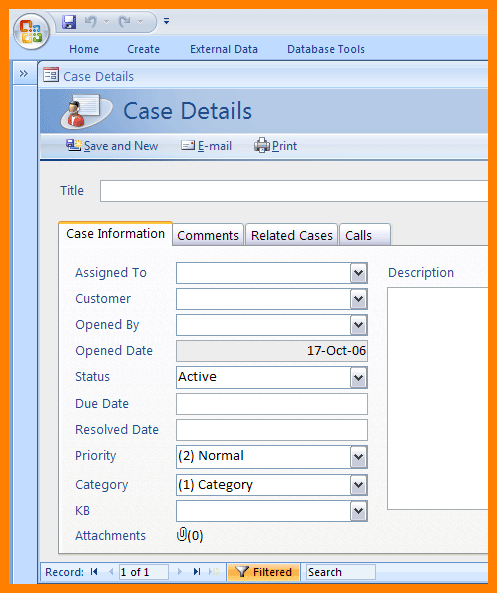Open the Customize Quick Access Toolbar arrow
Viewport: 497px width, 593px height.
(166, 22)
